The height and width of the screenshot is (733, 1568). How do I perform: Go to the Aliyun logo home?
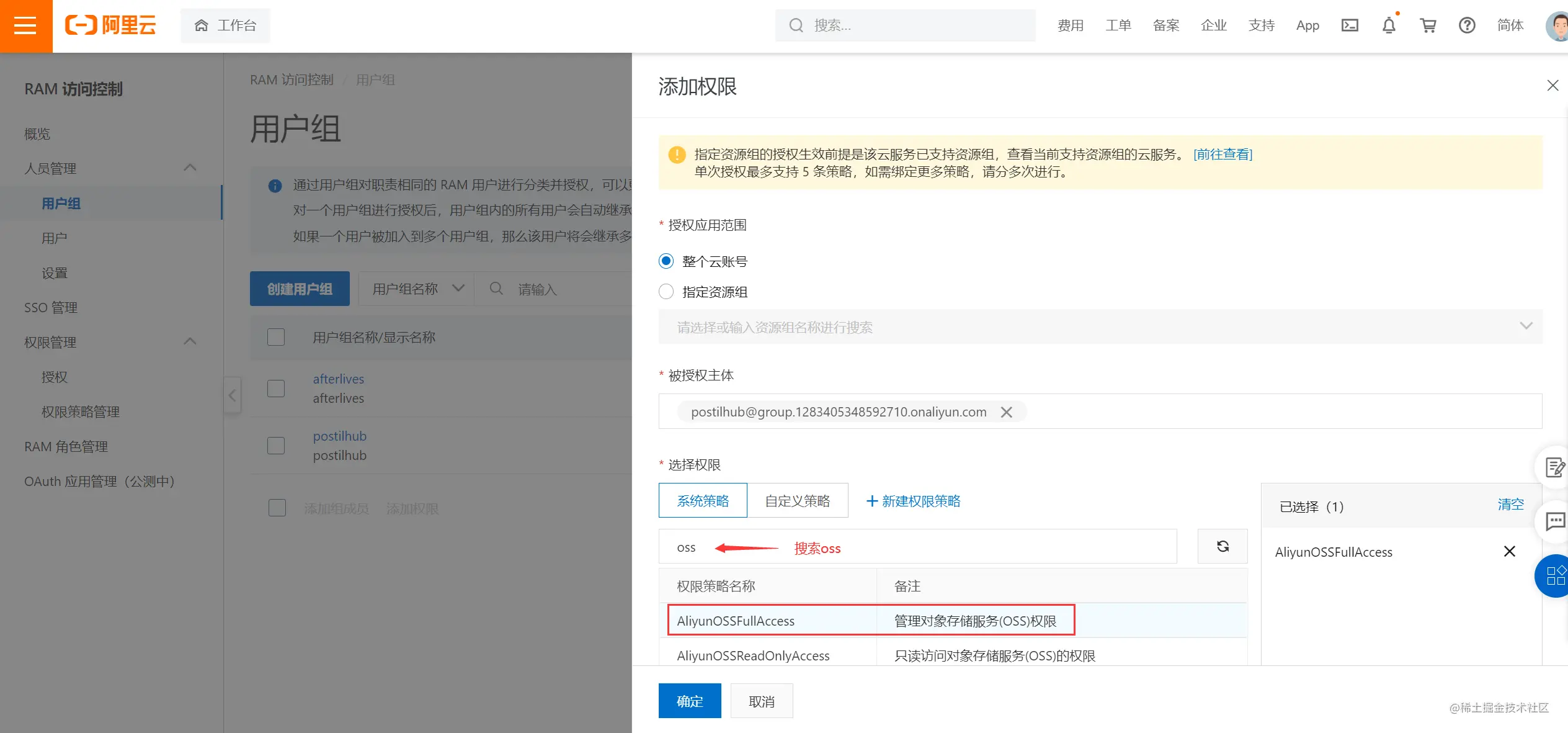pos(110,25)
